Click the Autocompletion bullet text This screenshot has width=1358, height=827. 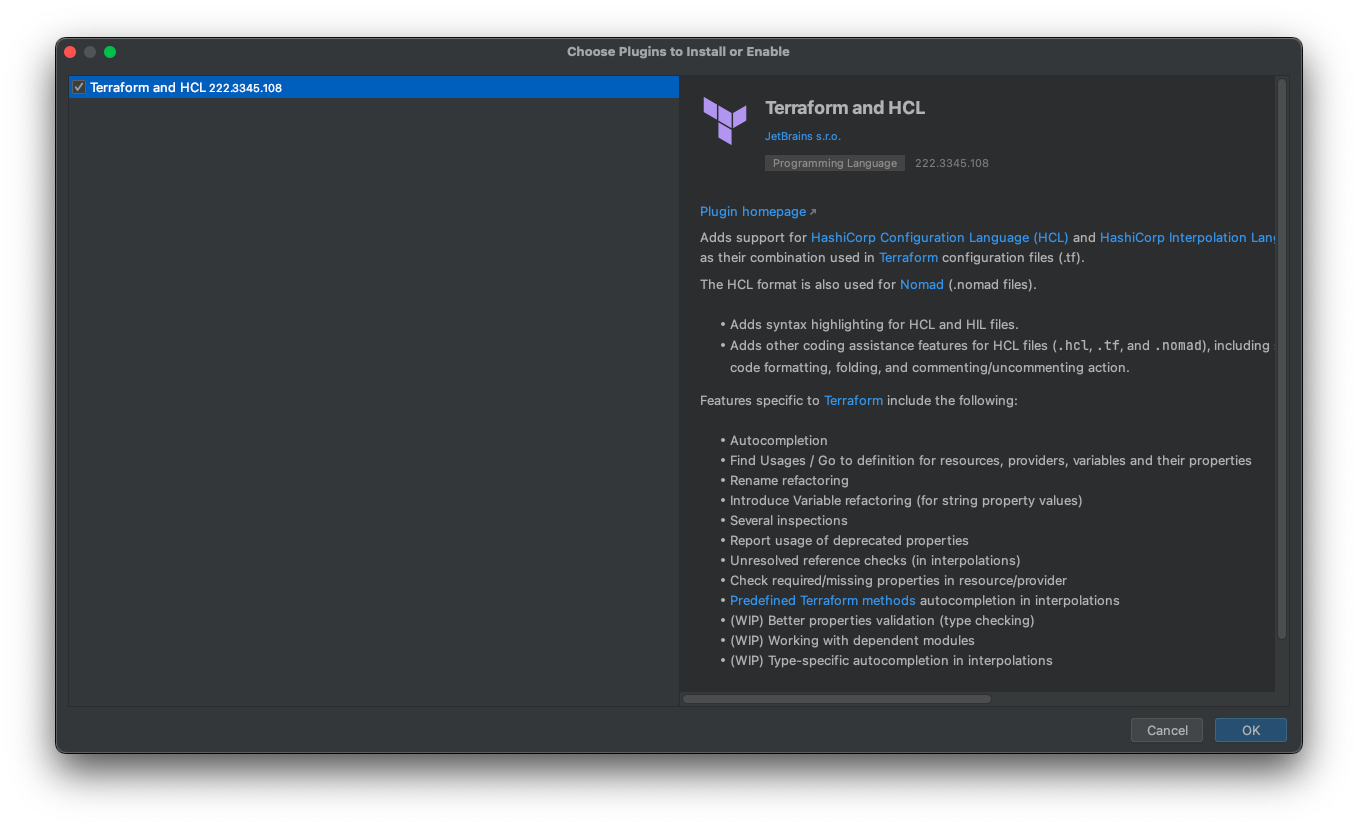pos(779,440)
